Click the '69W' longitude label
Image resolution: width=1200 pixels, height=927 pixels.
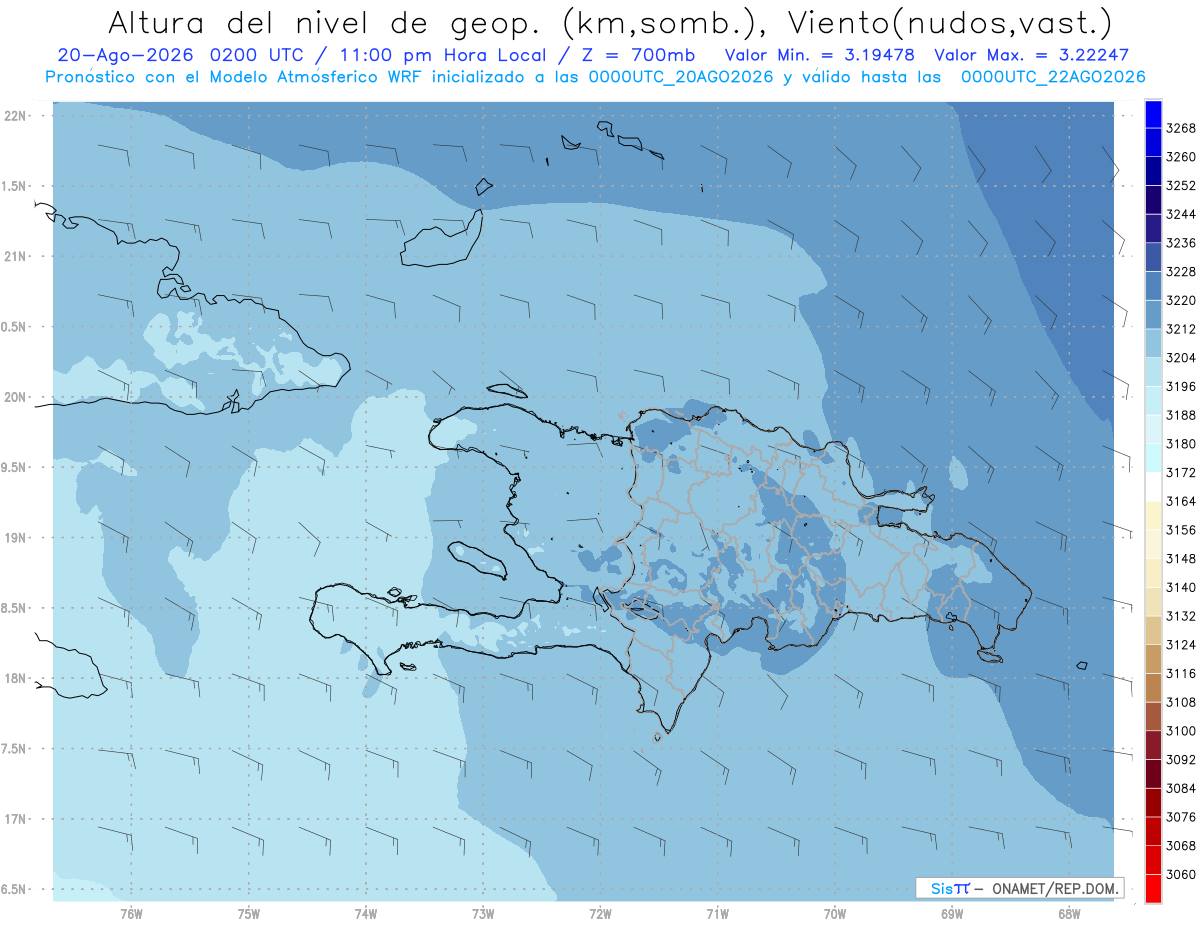point(952,913)
